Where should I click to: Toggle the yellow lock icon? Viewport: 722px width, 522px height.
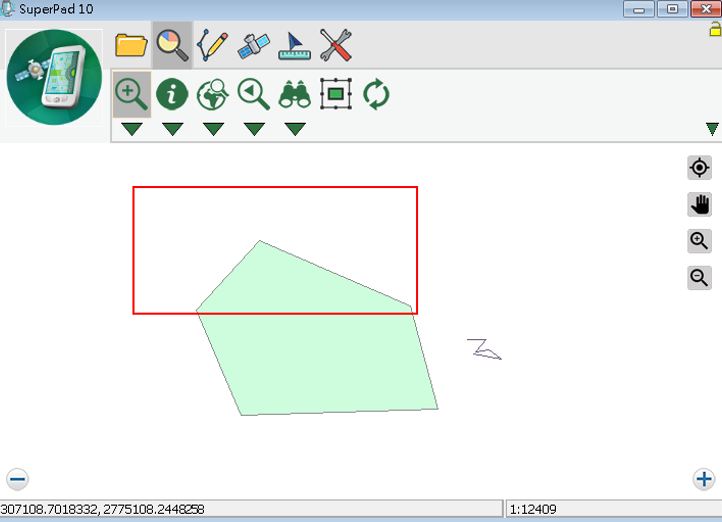tap(715, 31)
